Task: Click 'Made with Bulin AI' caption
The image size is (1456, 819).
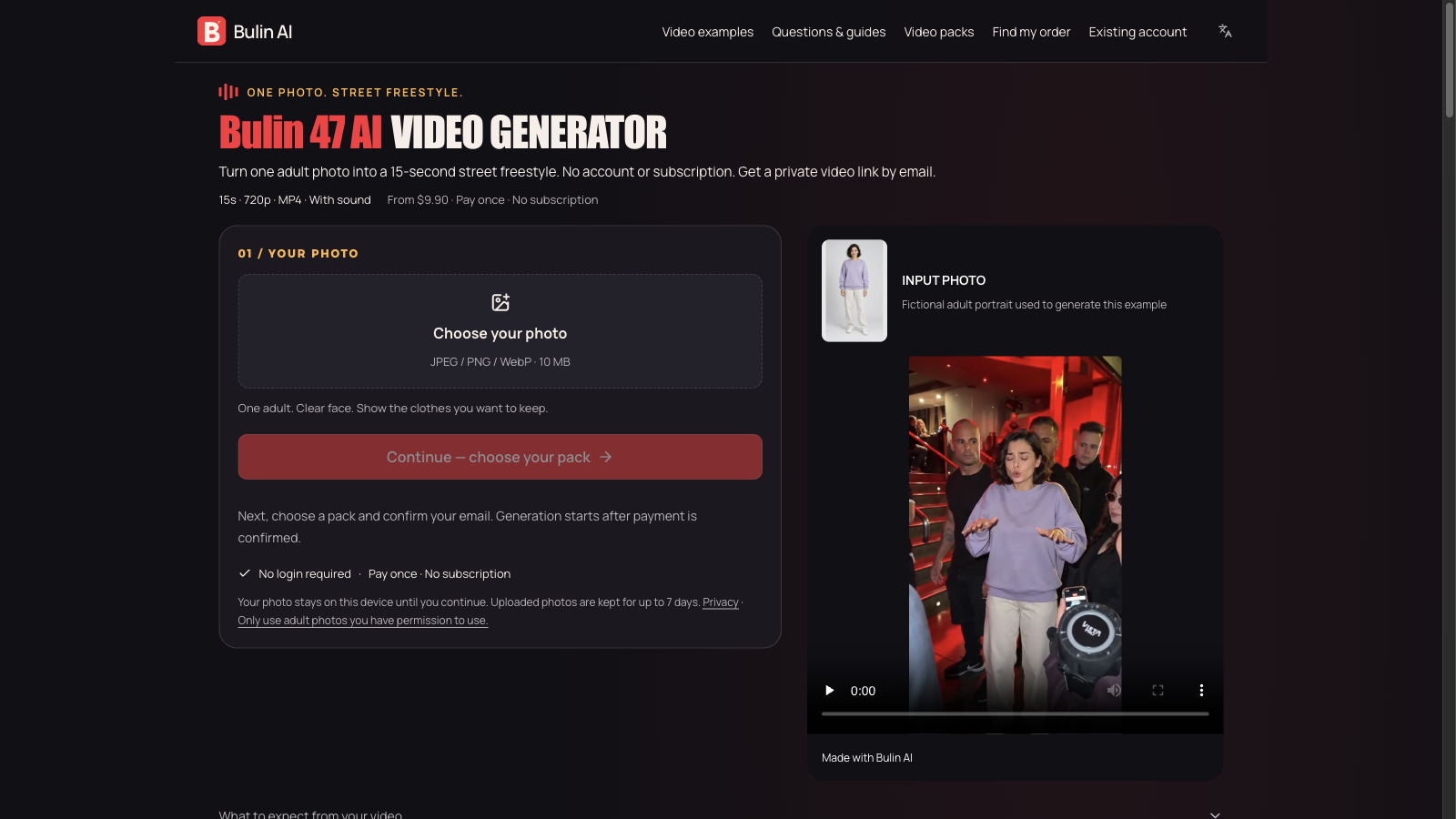Action: [x=866, y=758]
